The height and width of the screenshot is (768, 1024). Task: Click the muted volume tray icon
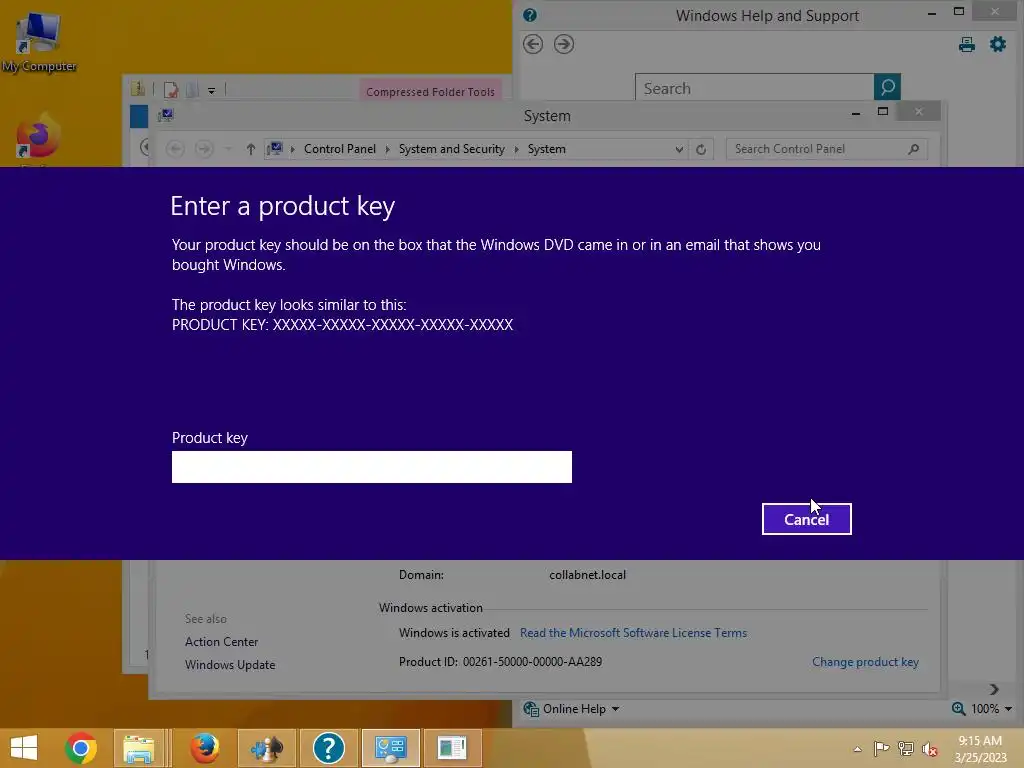click(x=929, y=749)
